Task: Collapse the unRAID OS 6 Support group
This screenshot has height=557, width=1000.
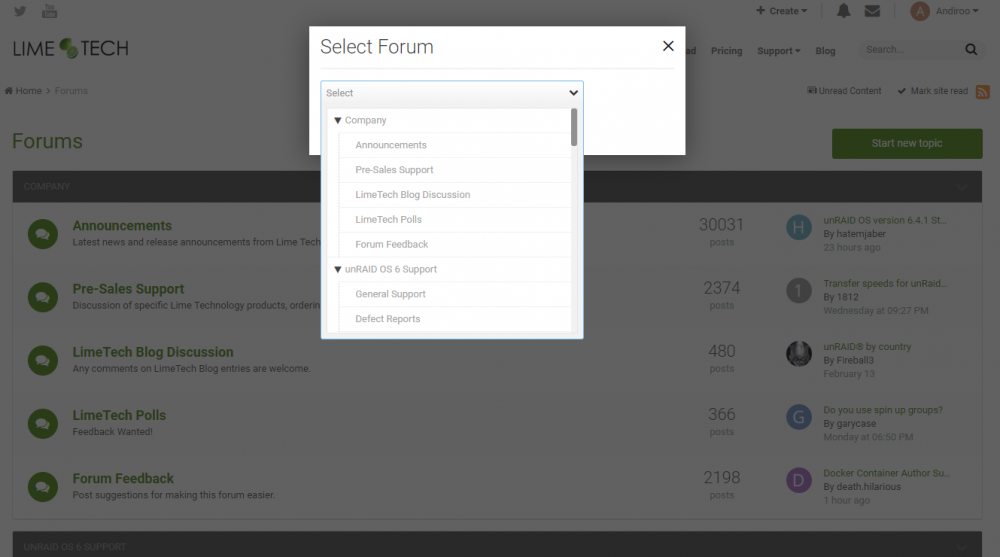Action: point(337,269)
